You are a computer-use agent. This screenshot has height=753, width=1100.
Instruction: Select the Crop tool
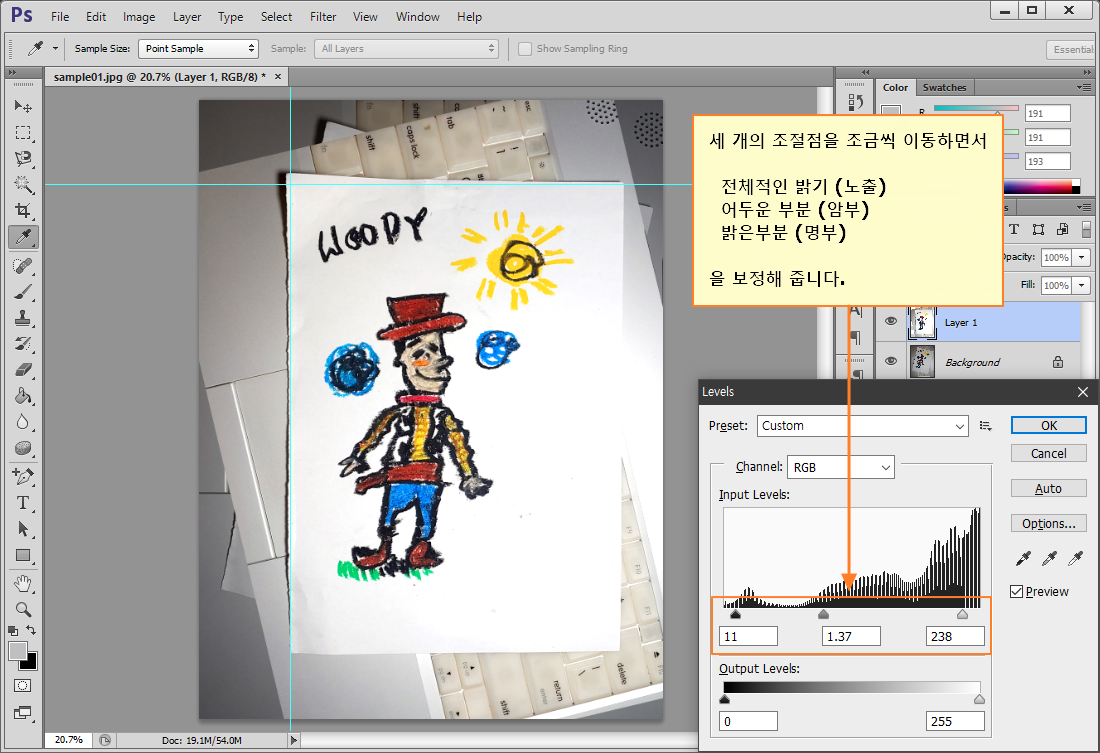pos(23,211)
